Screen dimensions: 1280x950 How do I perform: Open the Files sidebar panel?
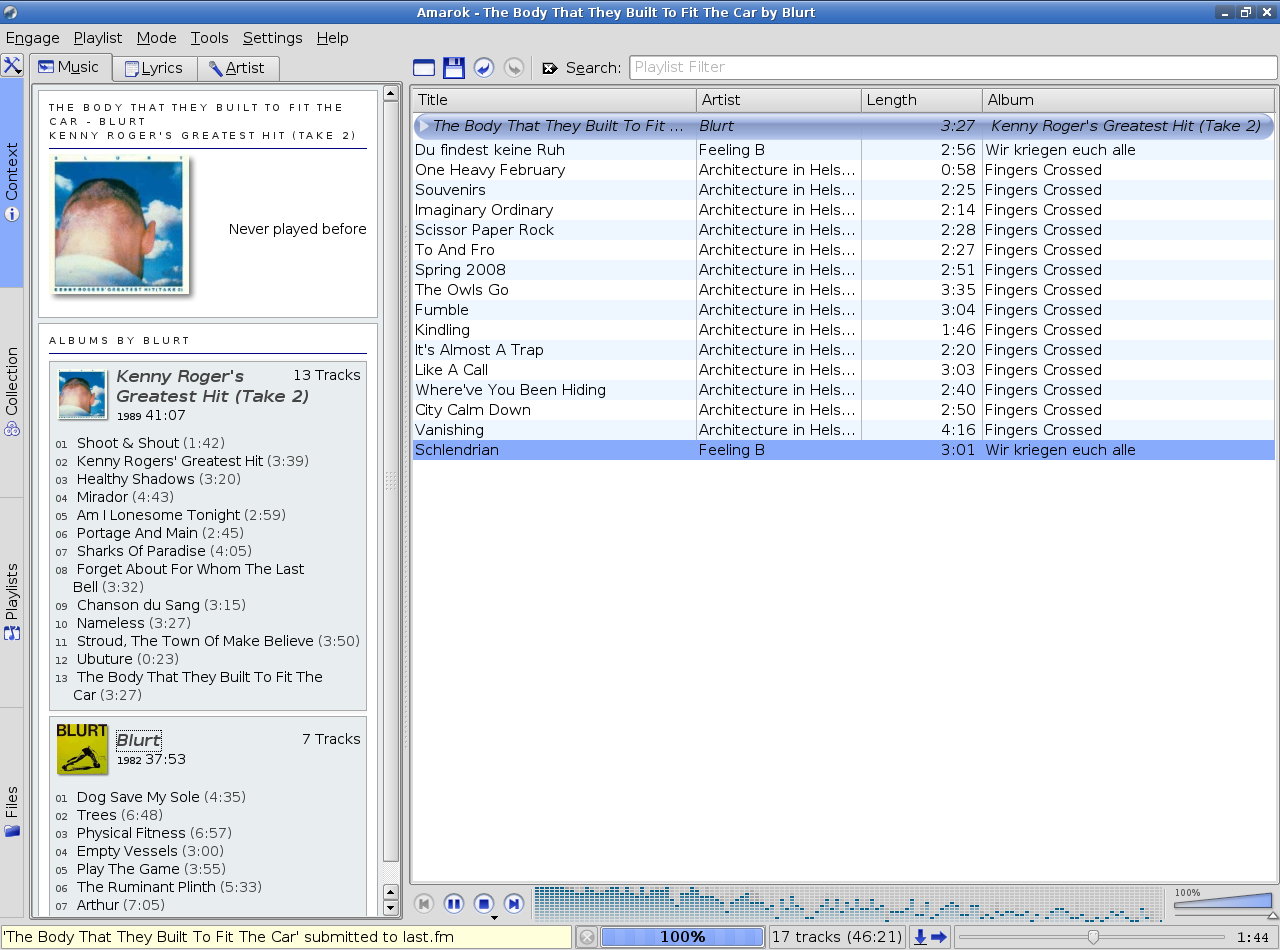(x=12, y=812)
